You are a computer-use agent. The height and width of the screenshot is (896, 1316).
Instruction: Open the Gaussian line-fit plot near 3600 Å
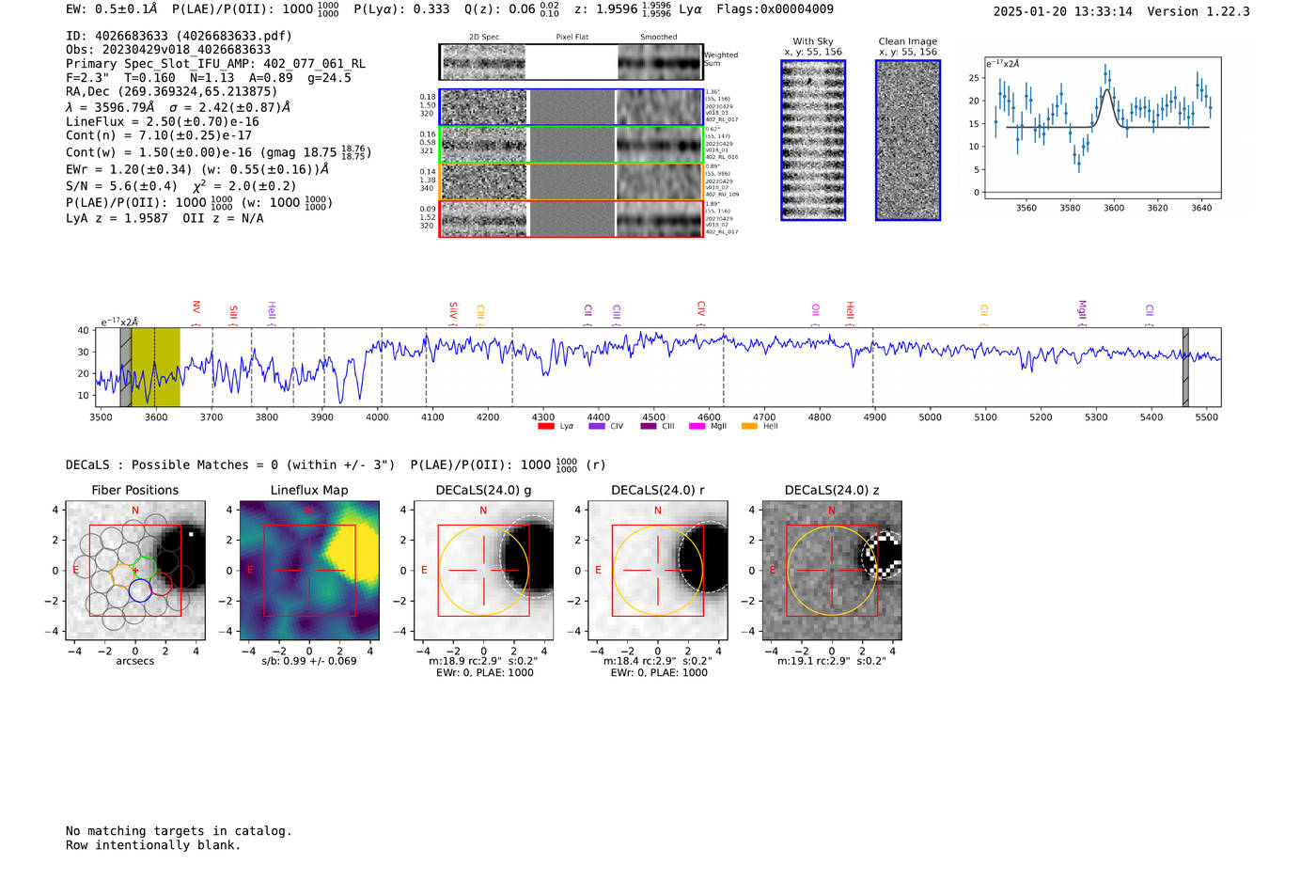click(x=1102, y=128)
